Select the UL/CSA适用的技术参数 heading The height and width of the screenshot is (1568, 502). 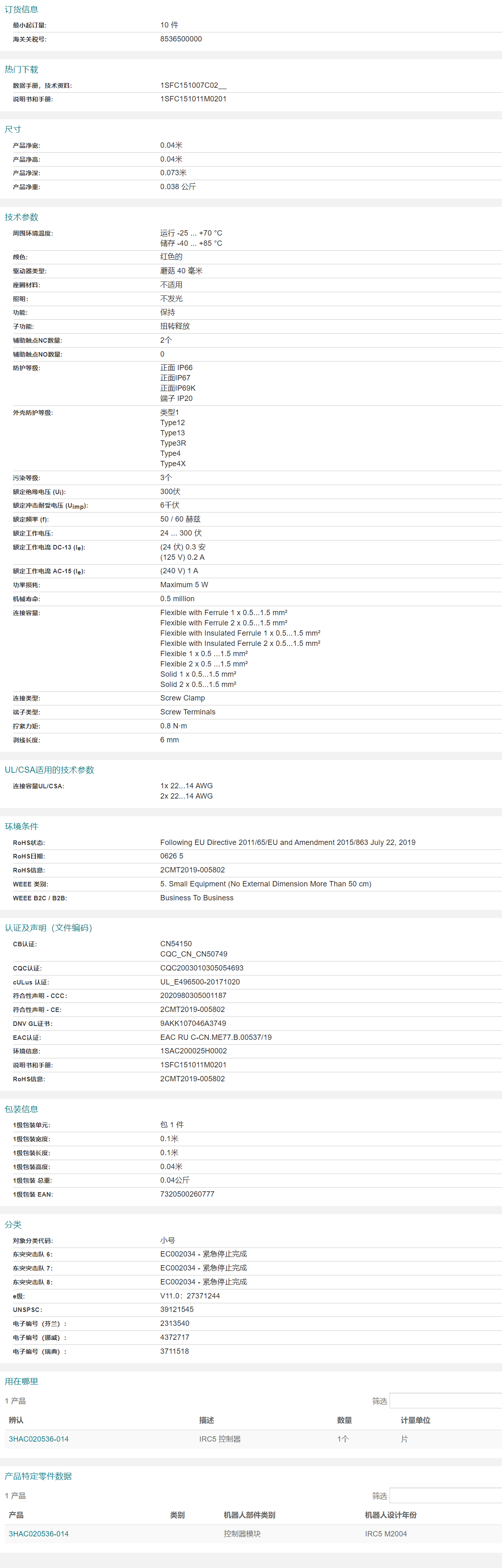tap(49, 770)
